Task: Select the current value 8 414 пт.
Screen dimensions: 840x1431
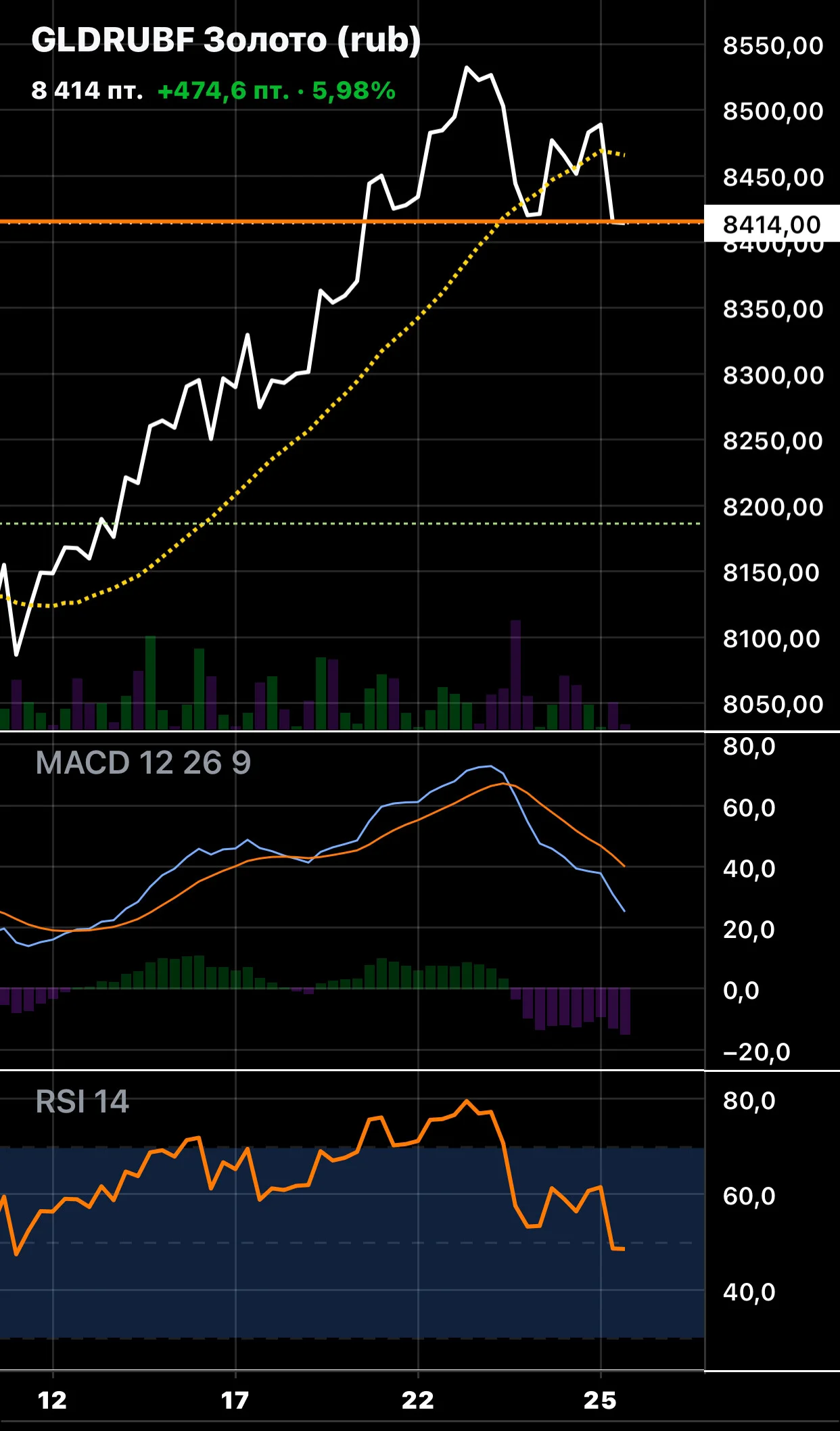Action: (x=87, y=91)
